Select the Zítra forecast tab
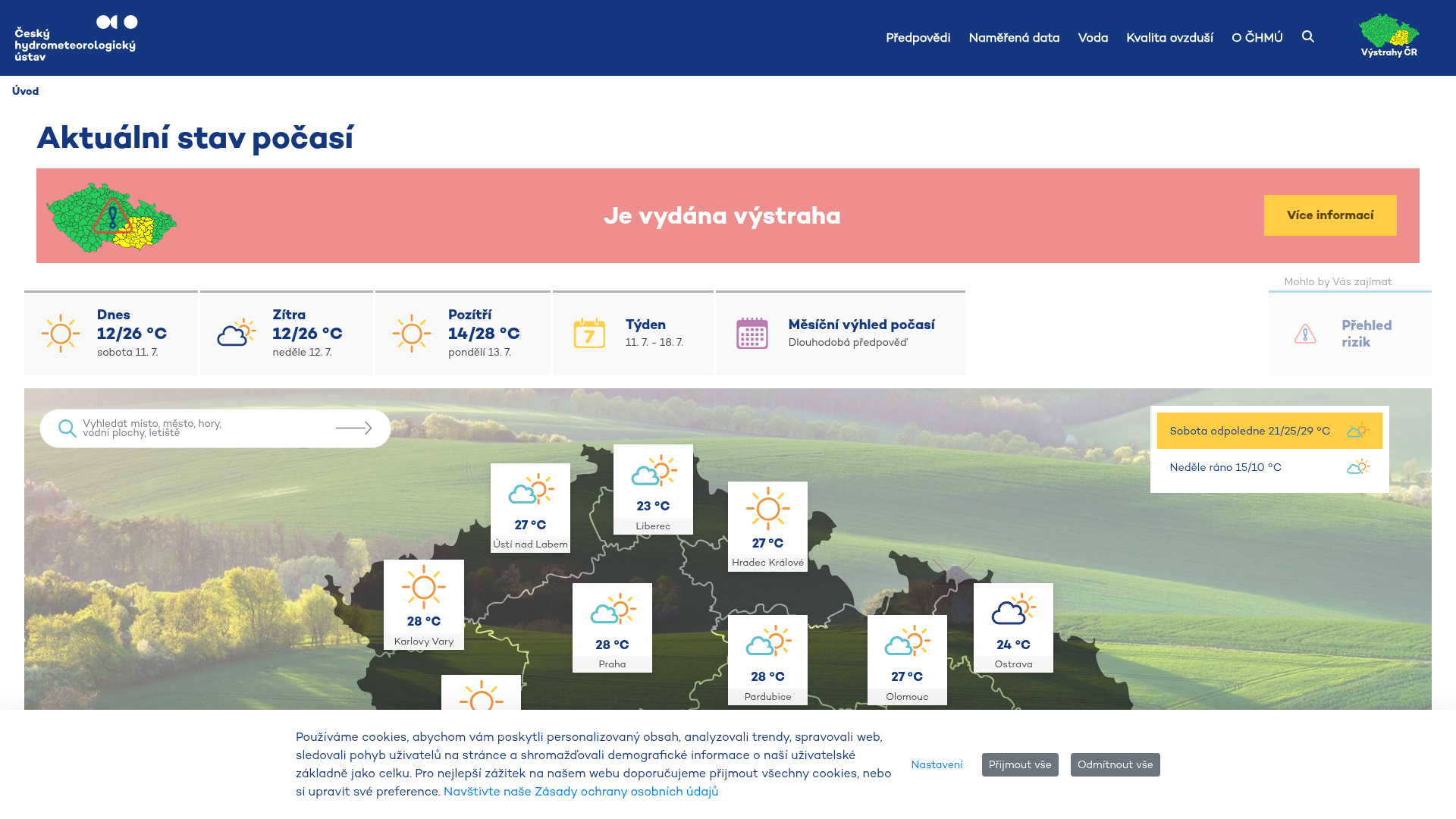 [x=287, y=333]
